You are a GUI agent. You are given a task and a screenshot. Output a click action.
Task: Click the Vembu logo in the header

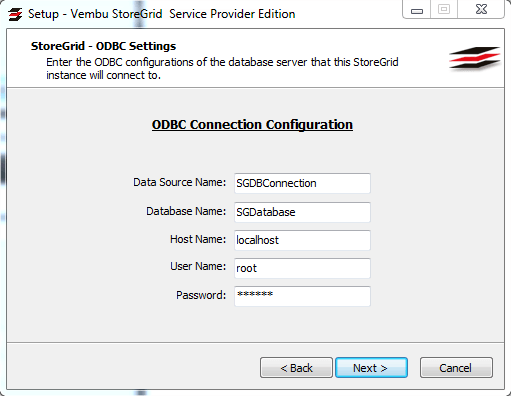(x=475, y=58)
